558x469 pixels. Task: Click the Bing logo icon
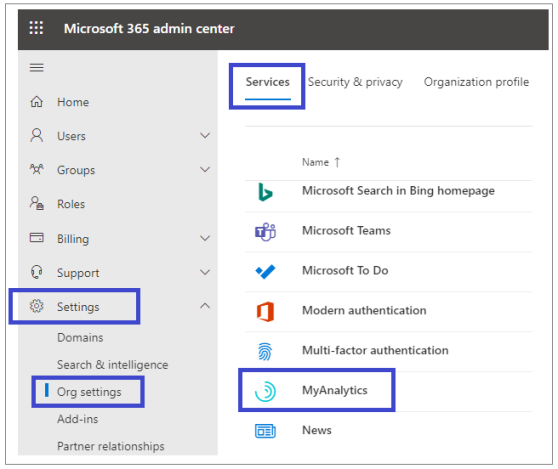tap(265, 192)
